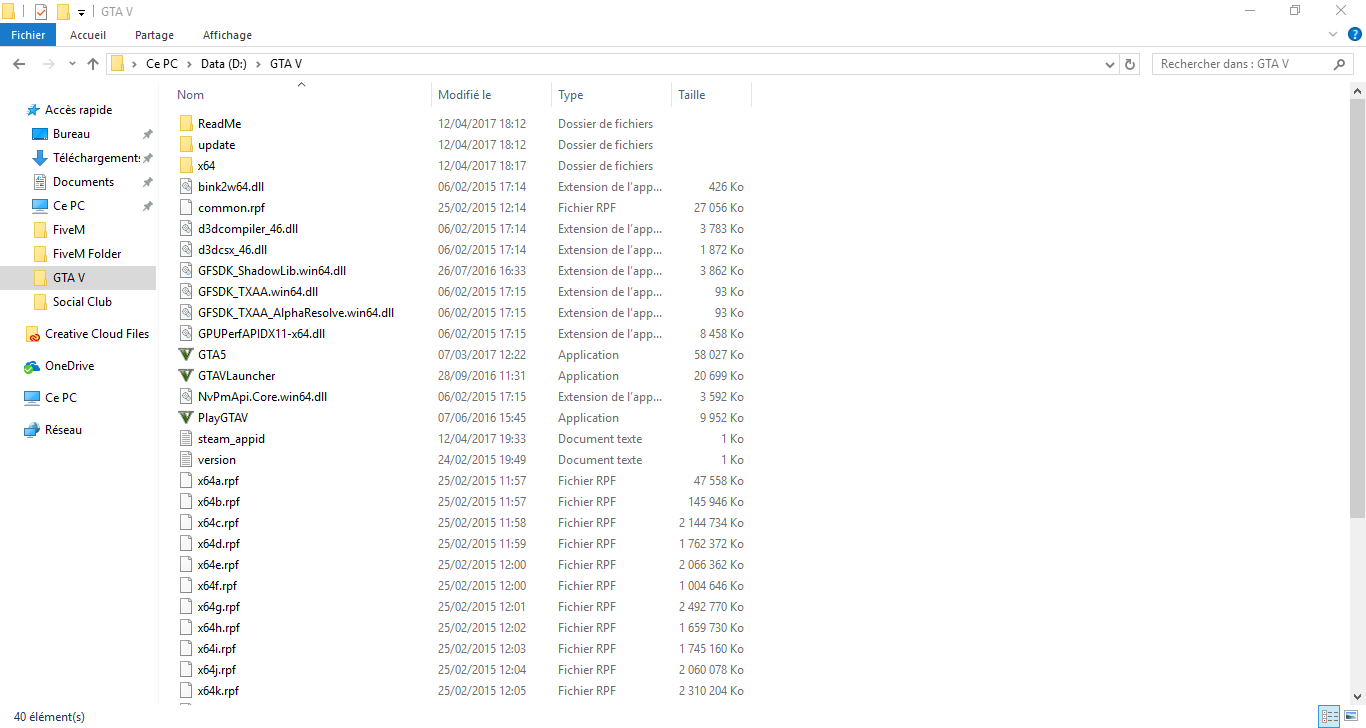
Task: Go up one folder level arrow
Action: 93,64
